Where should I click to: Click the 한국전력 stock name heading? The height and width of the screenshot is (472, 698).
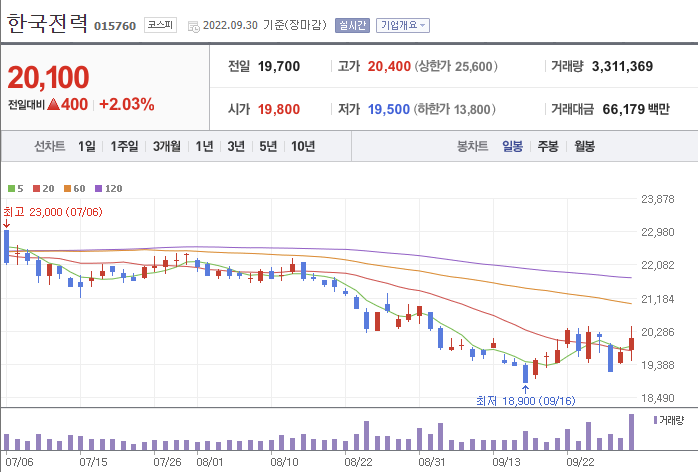[x=47, y=23]
